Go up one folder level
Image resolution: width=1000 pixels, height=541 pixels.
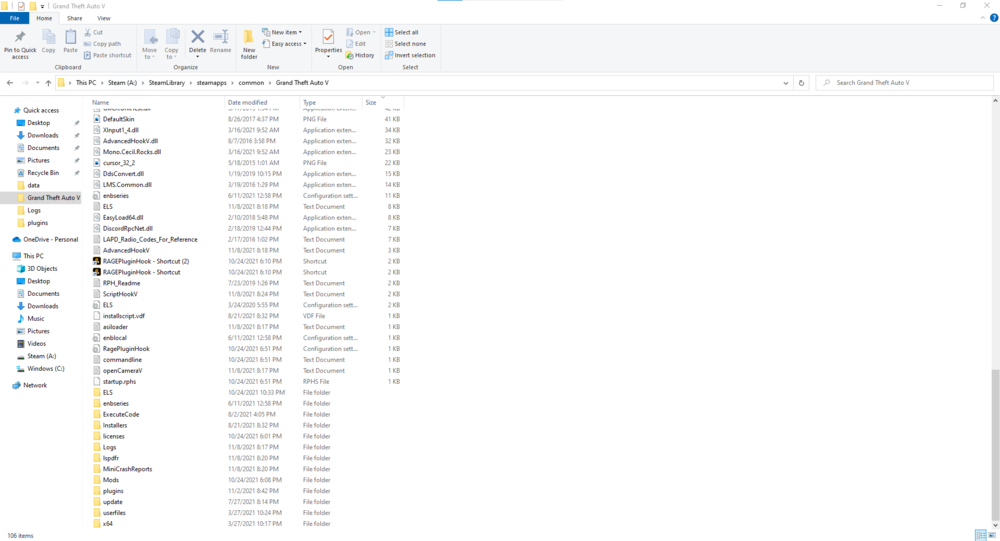[48, 83]
